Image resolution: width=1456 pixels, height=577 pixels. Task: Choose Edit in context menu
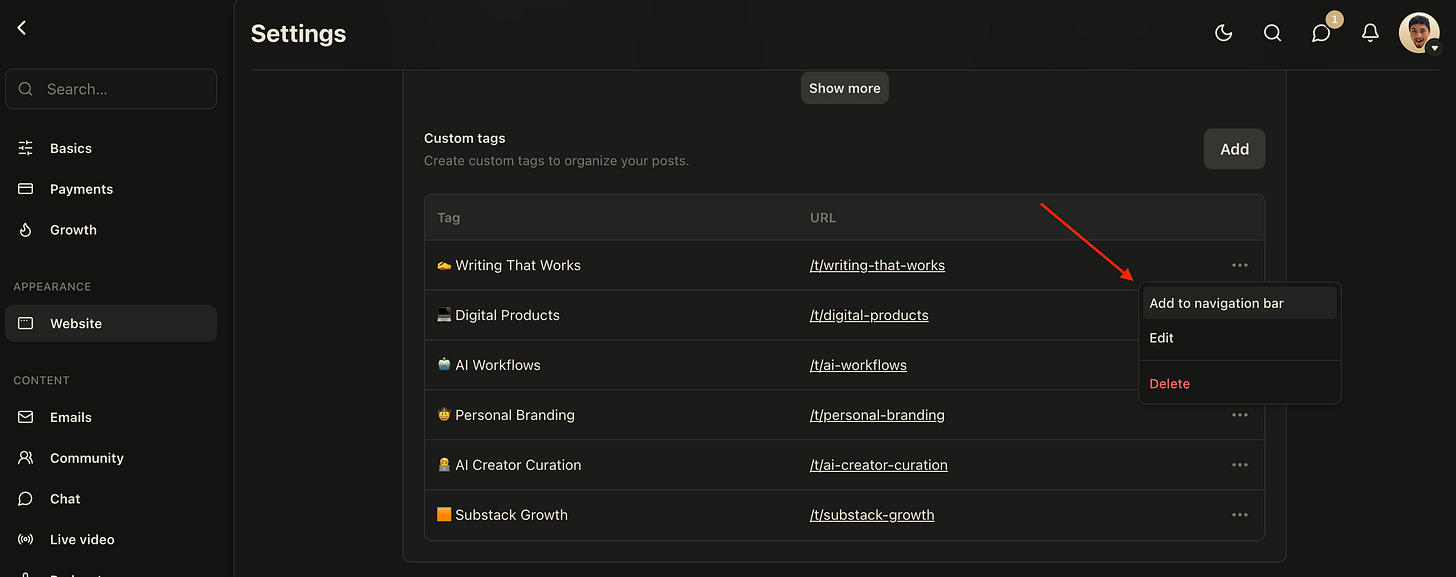(1240, 338)
